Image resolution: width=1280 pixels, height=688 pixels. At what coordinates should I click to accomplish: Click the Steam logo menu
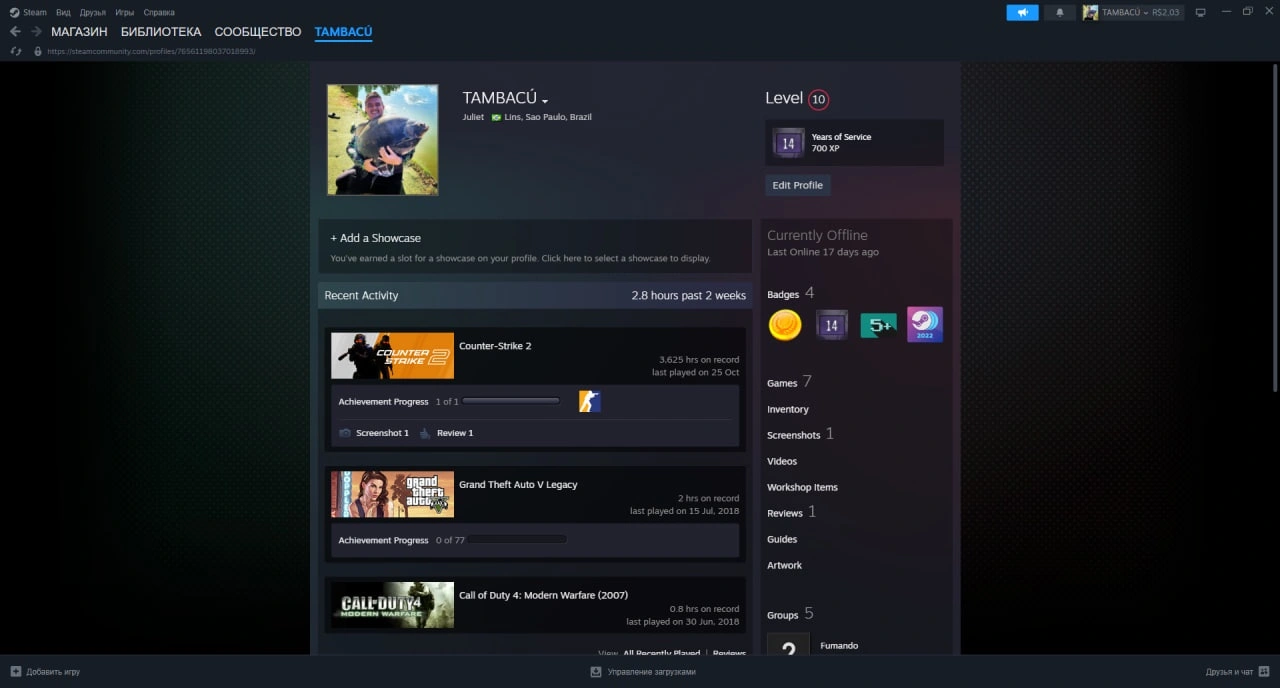tap(14, 12)
